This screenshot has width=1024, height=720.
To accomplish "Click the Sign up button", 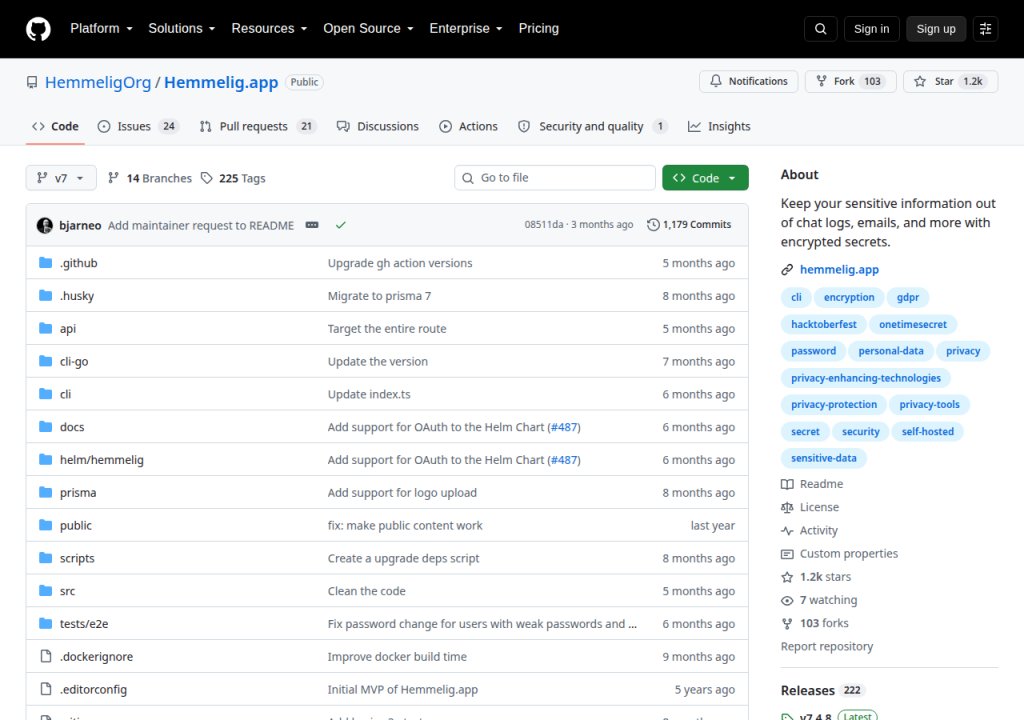I will pyautogui.click(x=936, y=29).
